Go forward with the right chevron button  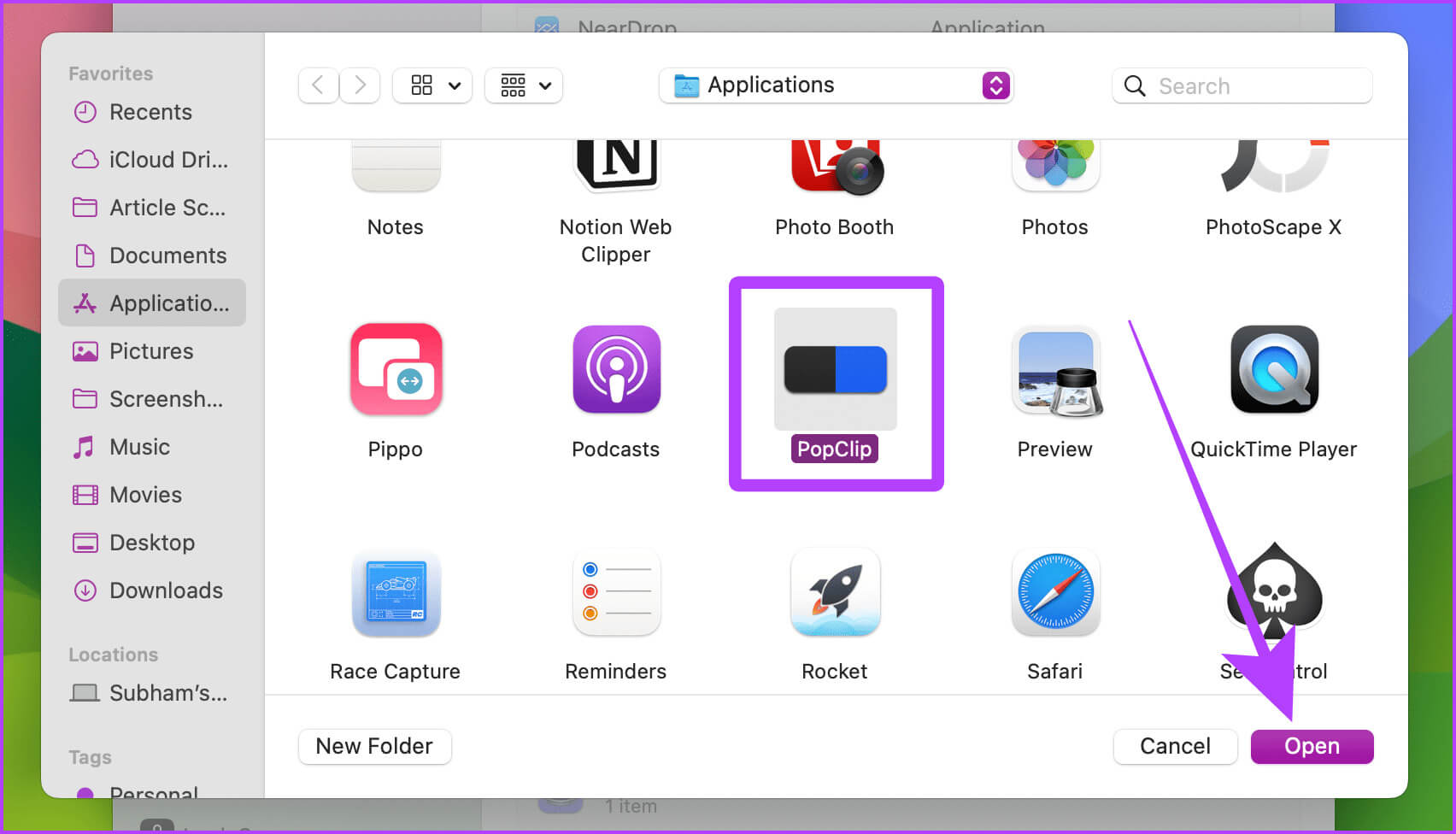tap(360, 85)
